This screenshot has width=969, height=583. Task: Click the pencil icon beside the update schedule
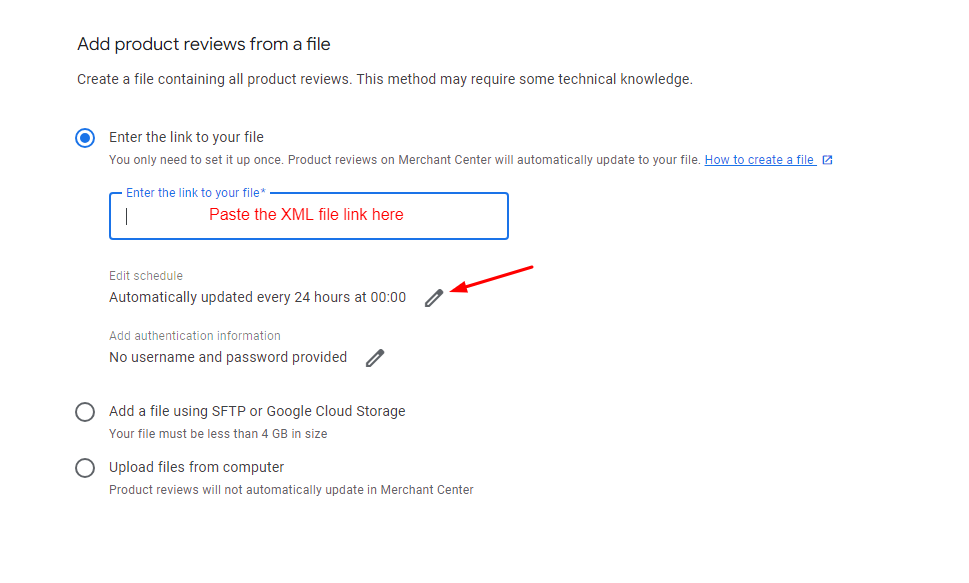coord(434,298)
